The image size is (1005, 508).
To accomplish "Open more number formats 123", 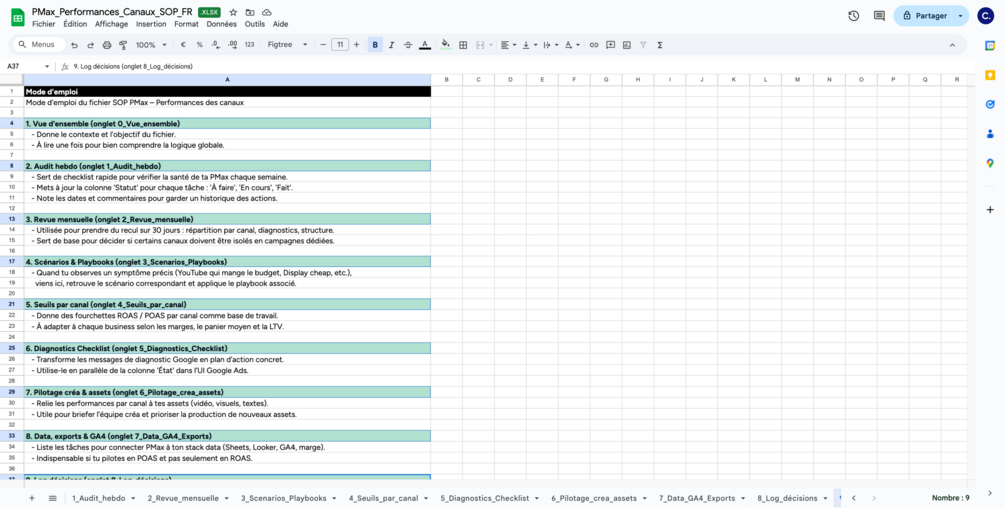I will click(249, 45).
